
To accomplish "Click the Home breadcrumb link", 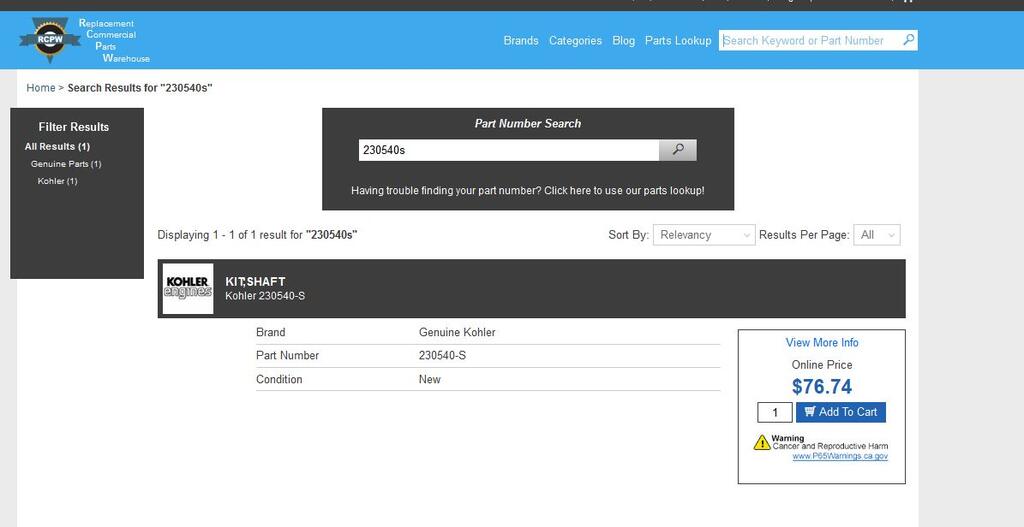I will coord(40,88).
